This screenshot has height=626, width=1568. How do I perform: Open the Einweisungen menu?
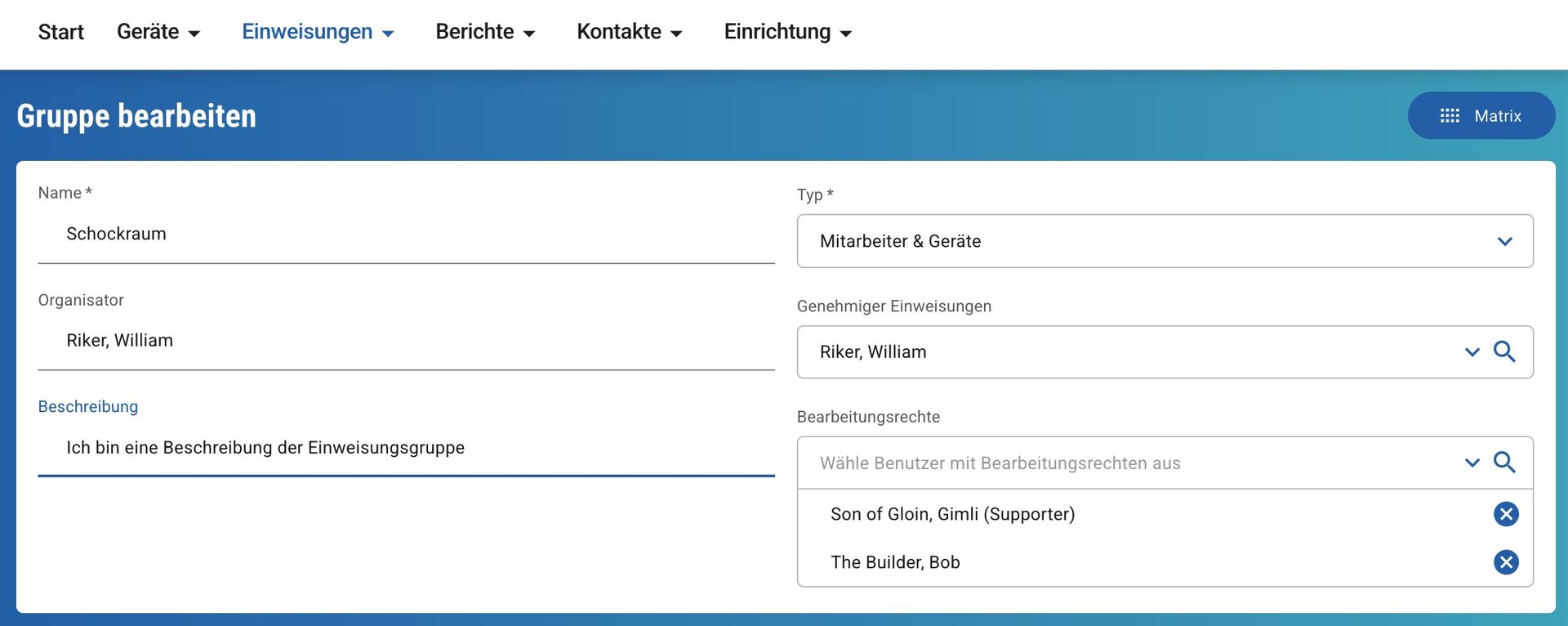point(318,32)
